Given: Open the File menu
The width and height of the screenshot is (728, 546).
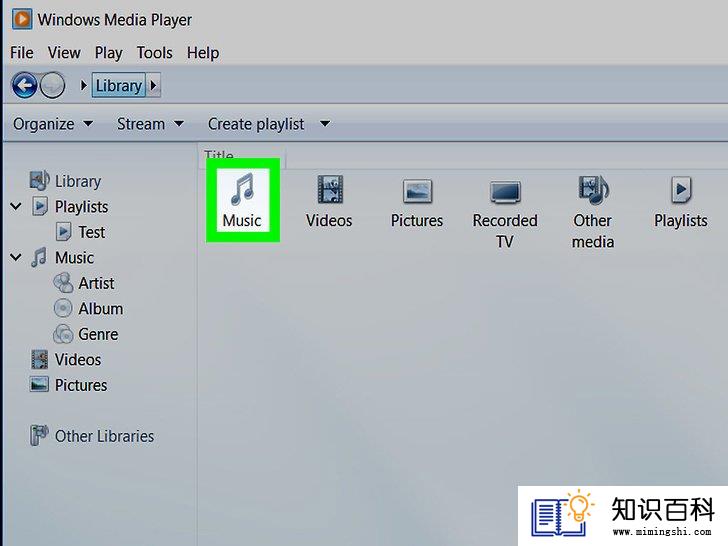Looking at the screenshot, I should pyautogui.click(x=21, y=53).
